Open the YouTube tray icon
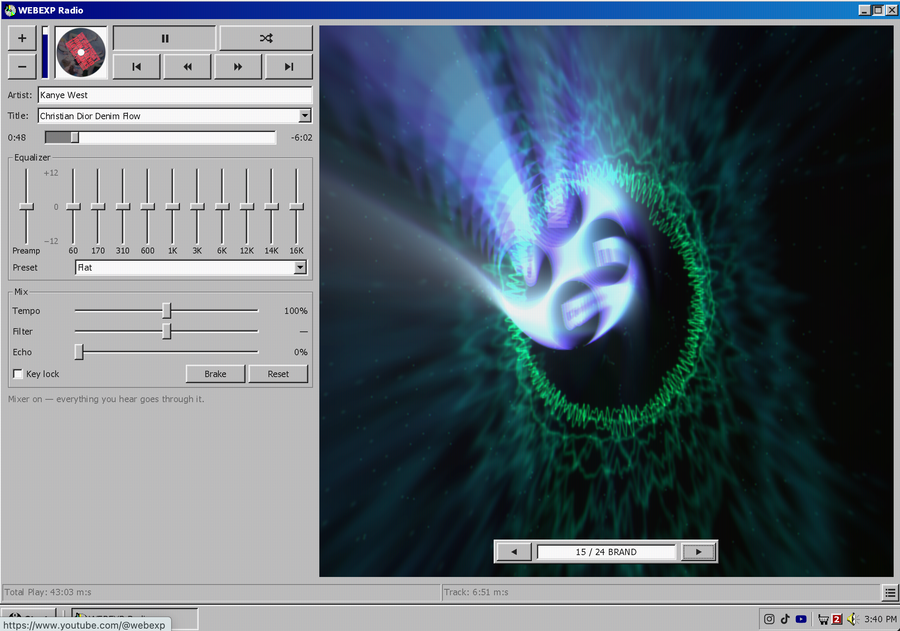Viewport: 900px width, 631px height. (801, 619)
